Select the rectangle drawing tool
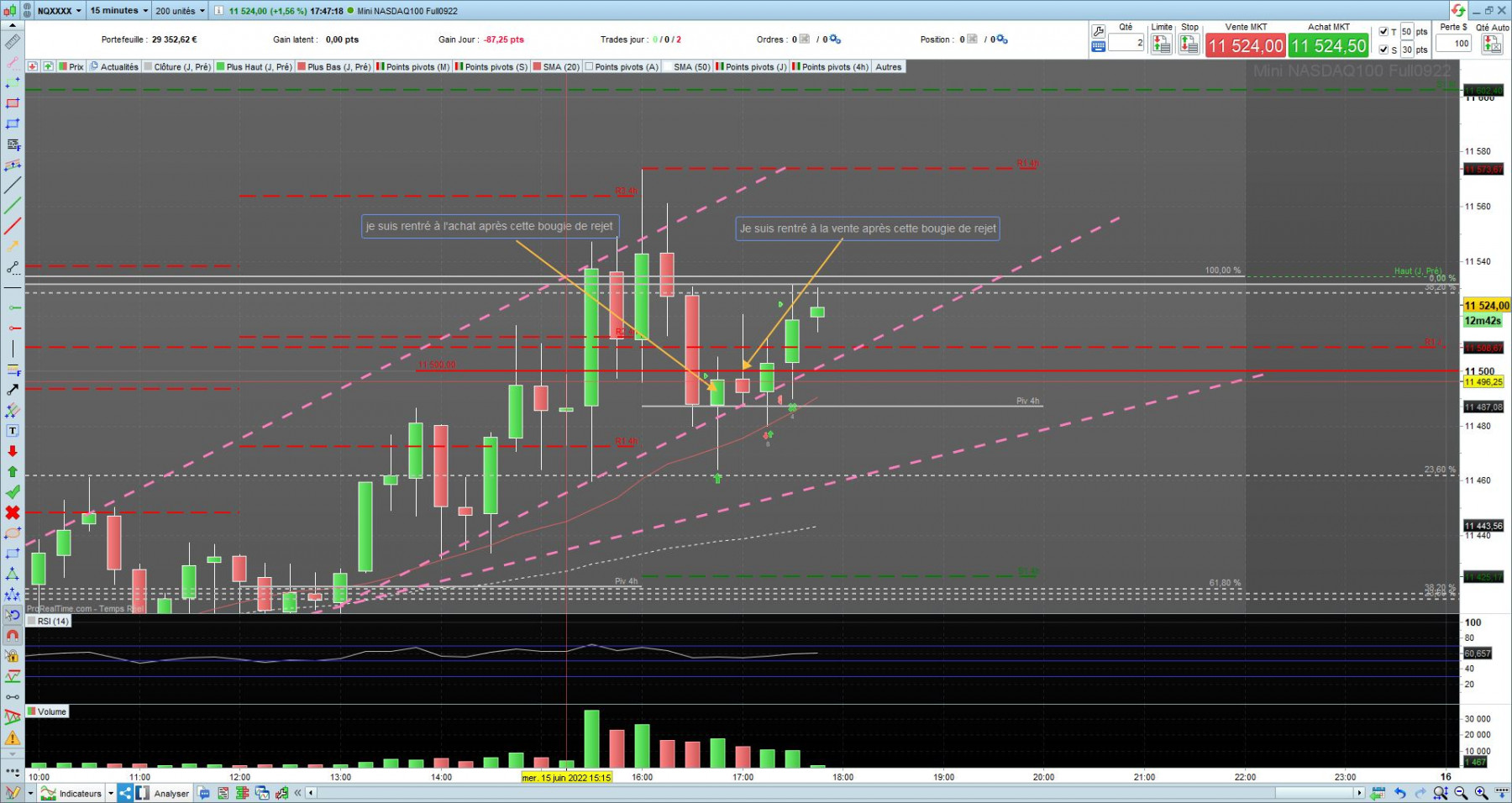The width and height of the screenshot is (1512, 803). click(13, 103)
